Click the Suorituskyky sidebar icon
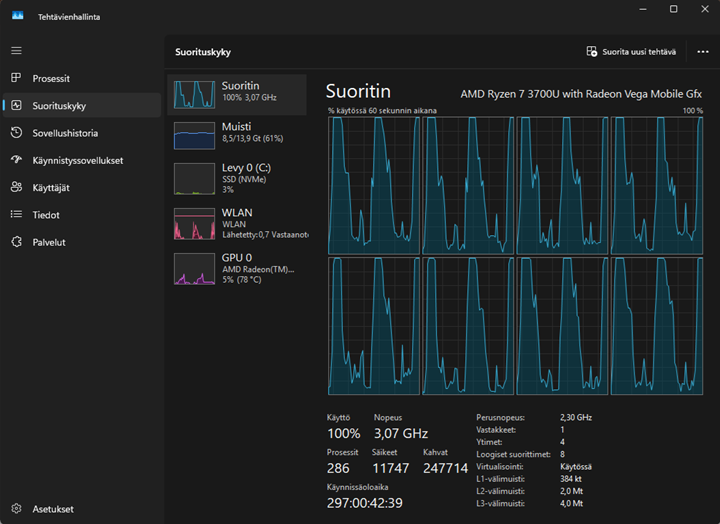 pyautogui.click(x=16, y=105)
